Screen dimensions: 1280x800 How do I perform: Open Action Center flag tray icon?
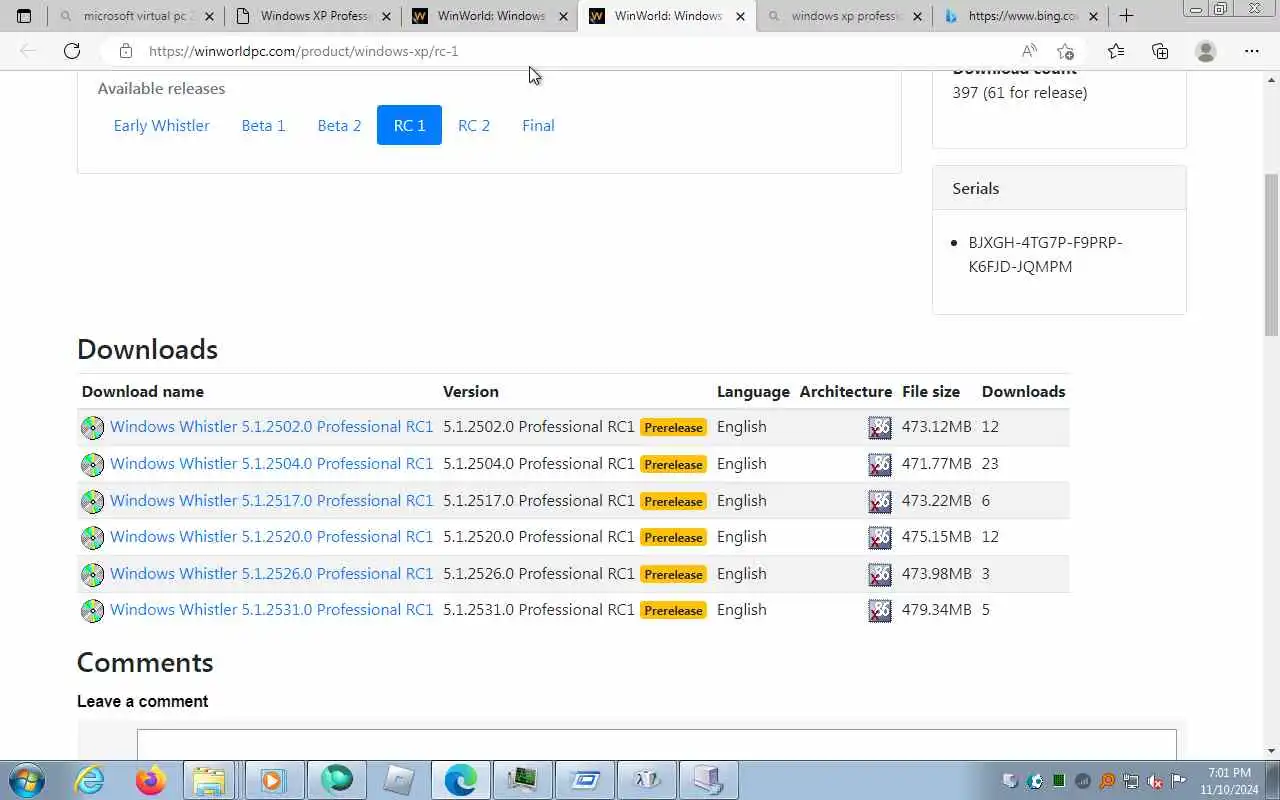(1179, 781)
